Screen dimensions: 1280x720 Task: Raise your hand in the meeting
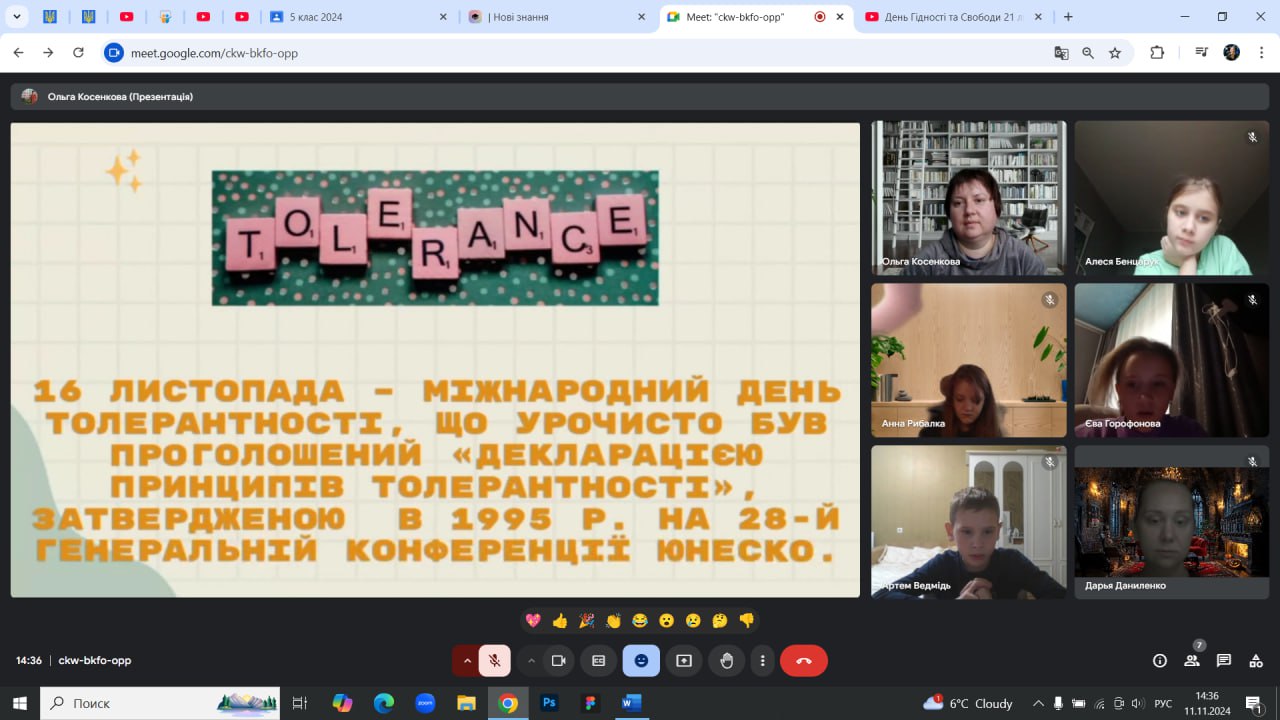click(727, 661)
